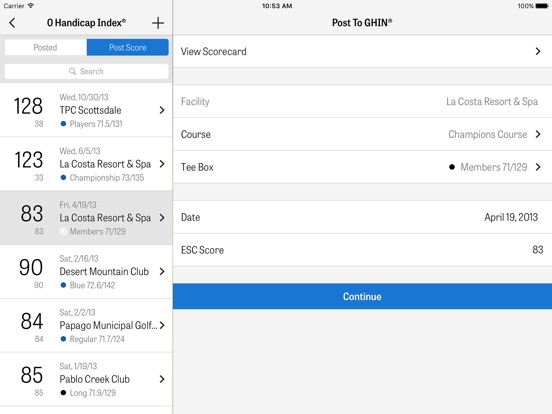Viewport: 552px width, 414px height.
Task: Click the Wi-Fi icon in status bar
Action: (x=31, y=6)
